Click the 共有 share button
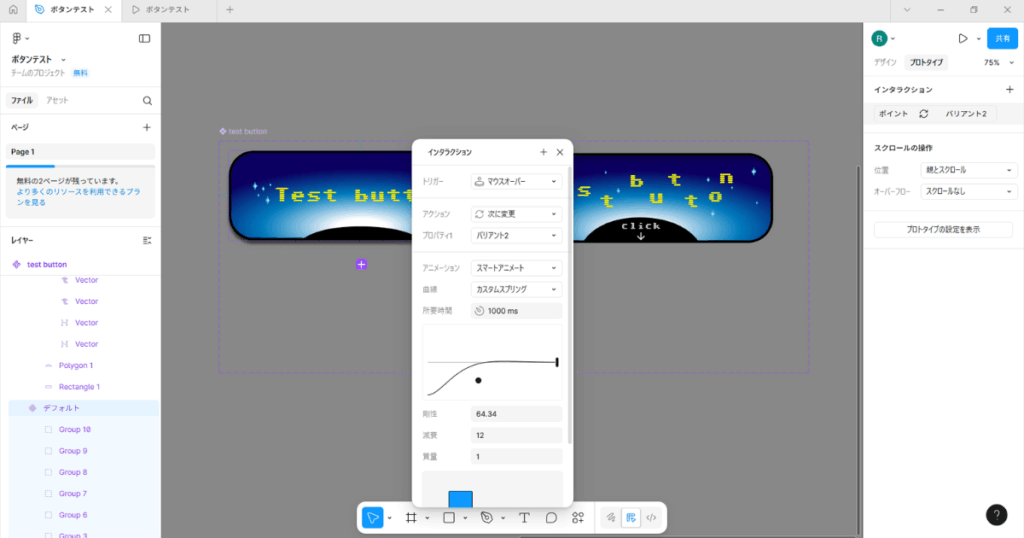 tap(1002, 39)
